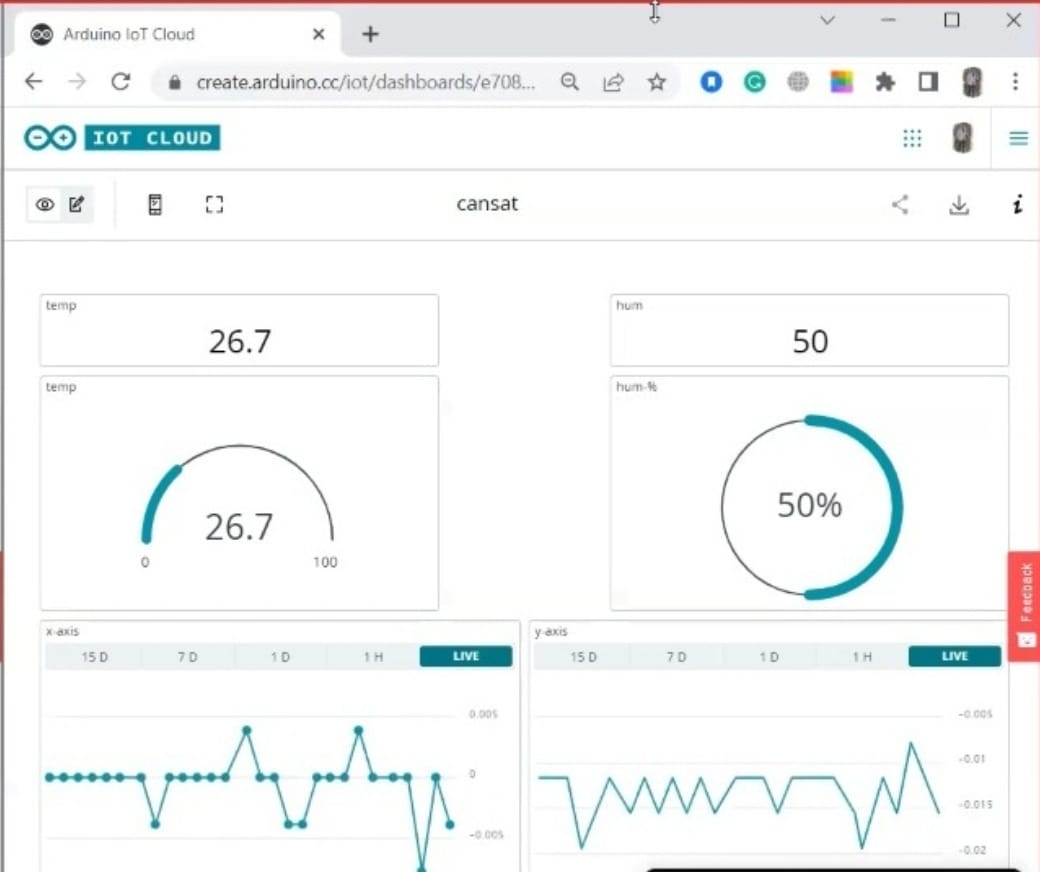Viewport: 1040px width, 872px height.
Task: Click the temp gauge arc
Action: pyautogui.click(x=239, y=492)
